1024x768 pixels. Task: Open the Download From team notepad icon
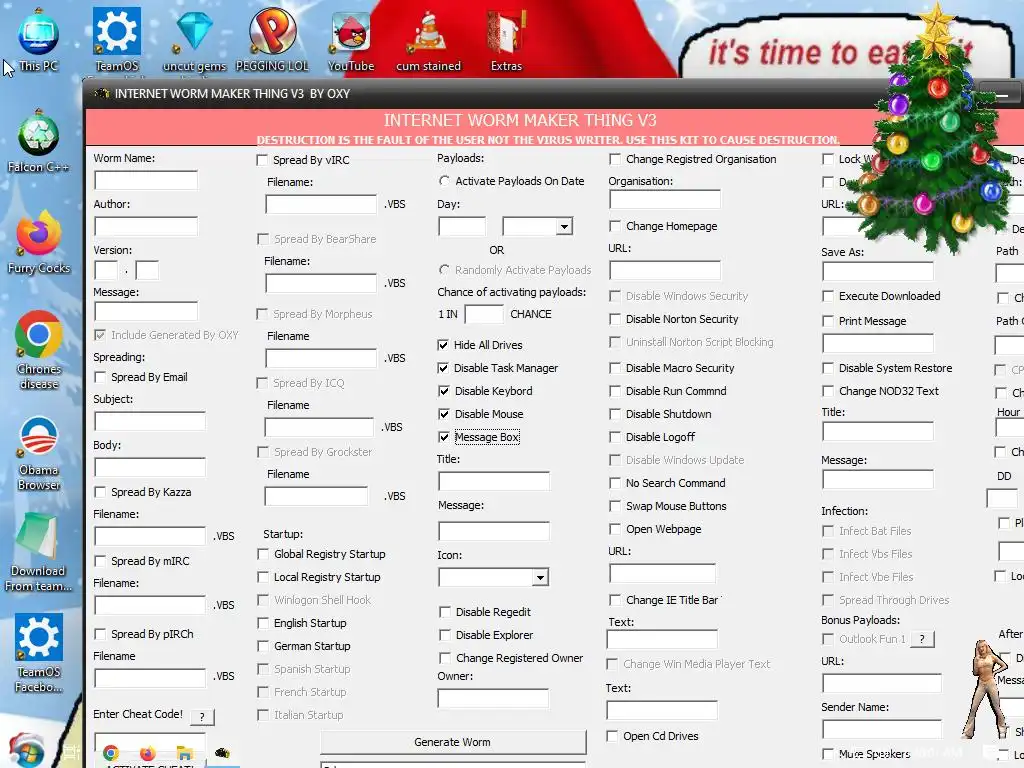click(39, 552)
